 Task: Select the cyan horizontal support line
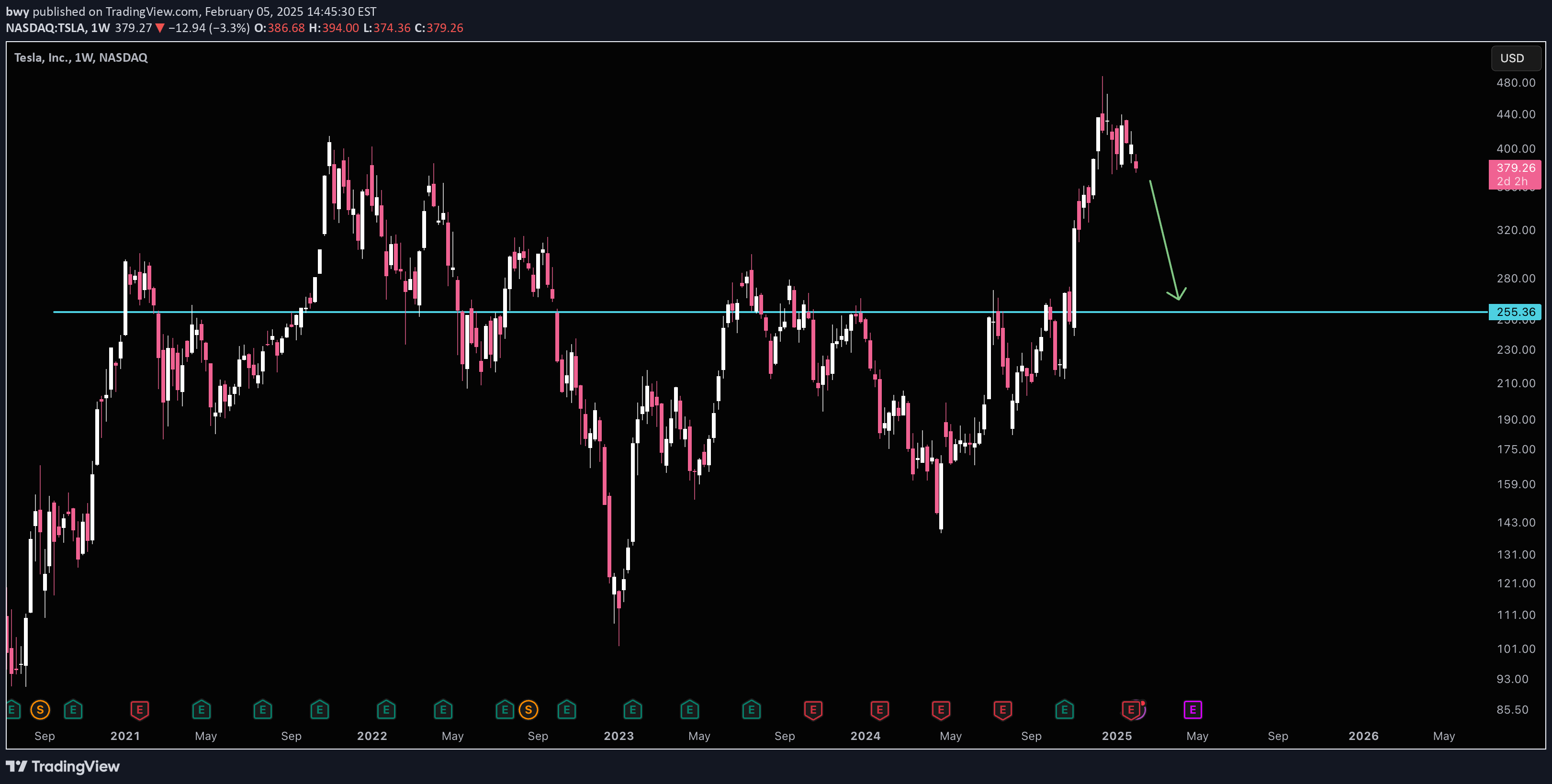pos(771,312)
